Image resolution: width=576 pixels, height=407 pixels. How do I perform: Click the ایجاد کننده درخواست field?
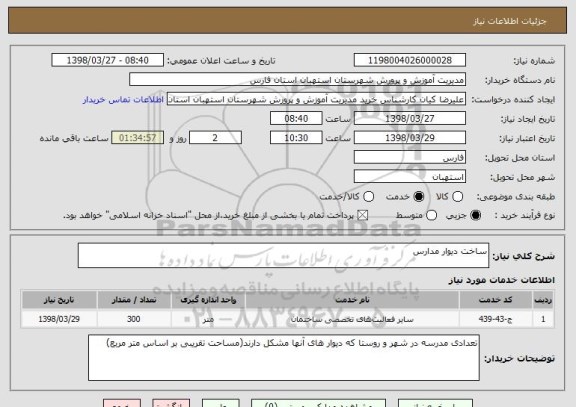[x=316, y=99]
